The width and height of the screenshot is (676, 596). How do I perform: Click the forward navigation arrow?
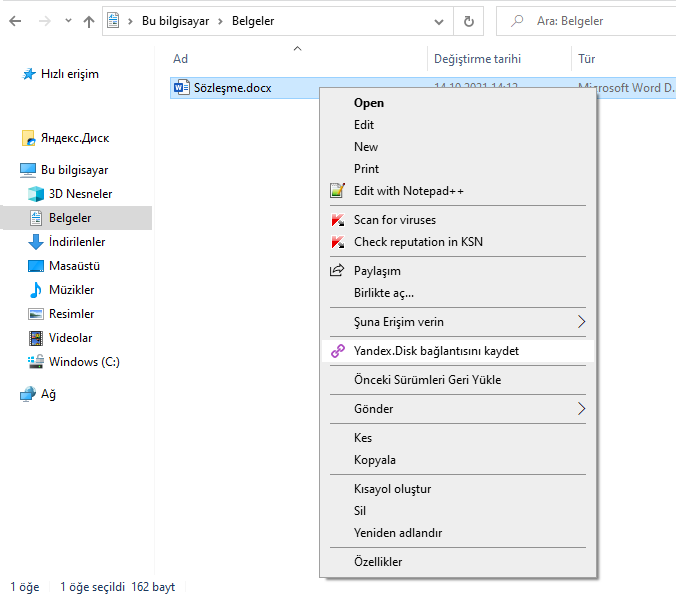coord(44,21)
